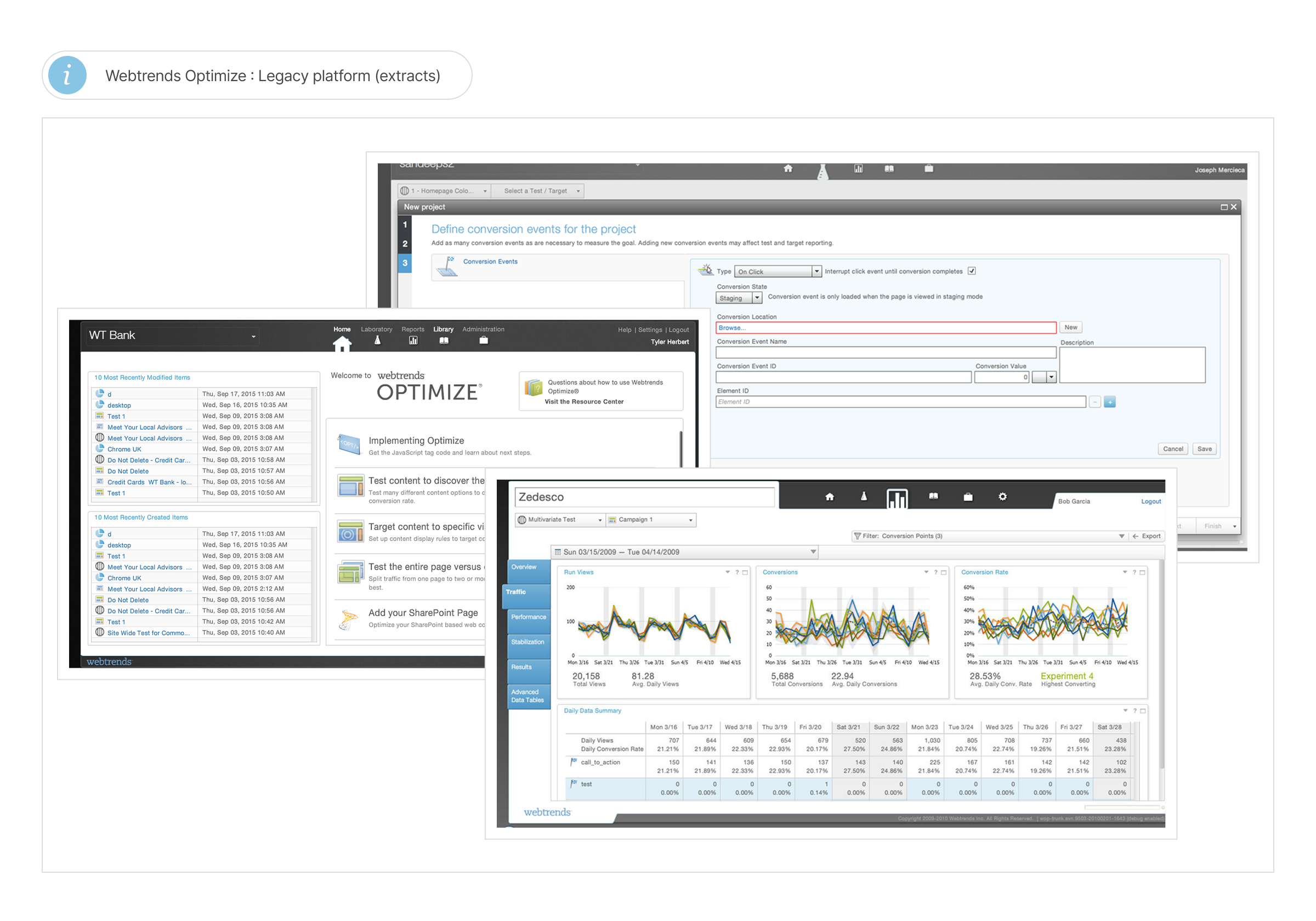The width and height of the screenshot is (1316, 921).
Task: Open Home icon in Zedesco window toolbar
Action: click(x=830, y=497)
